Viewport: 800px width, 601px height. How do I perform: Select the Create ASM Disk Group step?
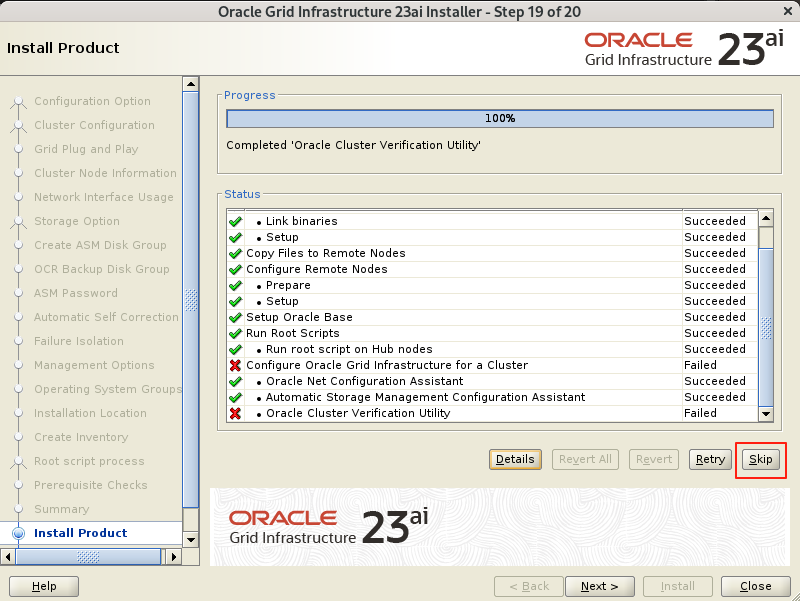coord(100,245)
